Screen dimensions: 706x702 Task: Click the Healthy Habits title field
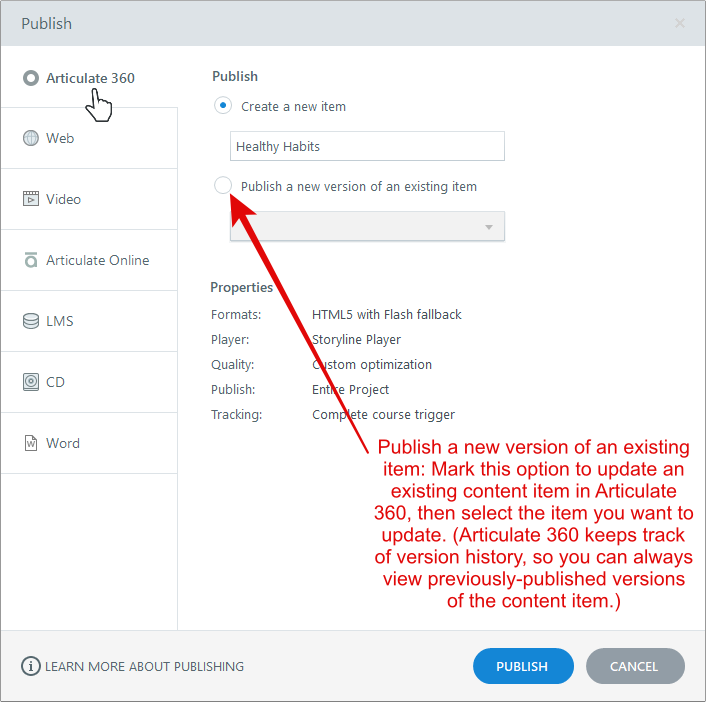tap(367, 146)
